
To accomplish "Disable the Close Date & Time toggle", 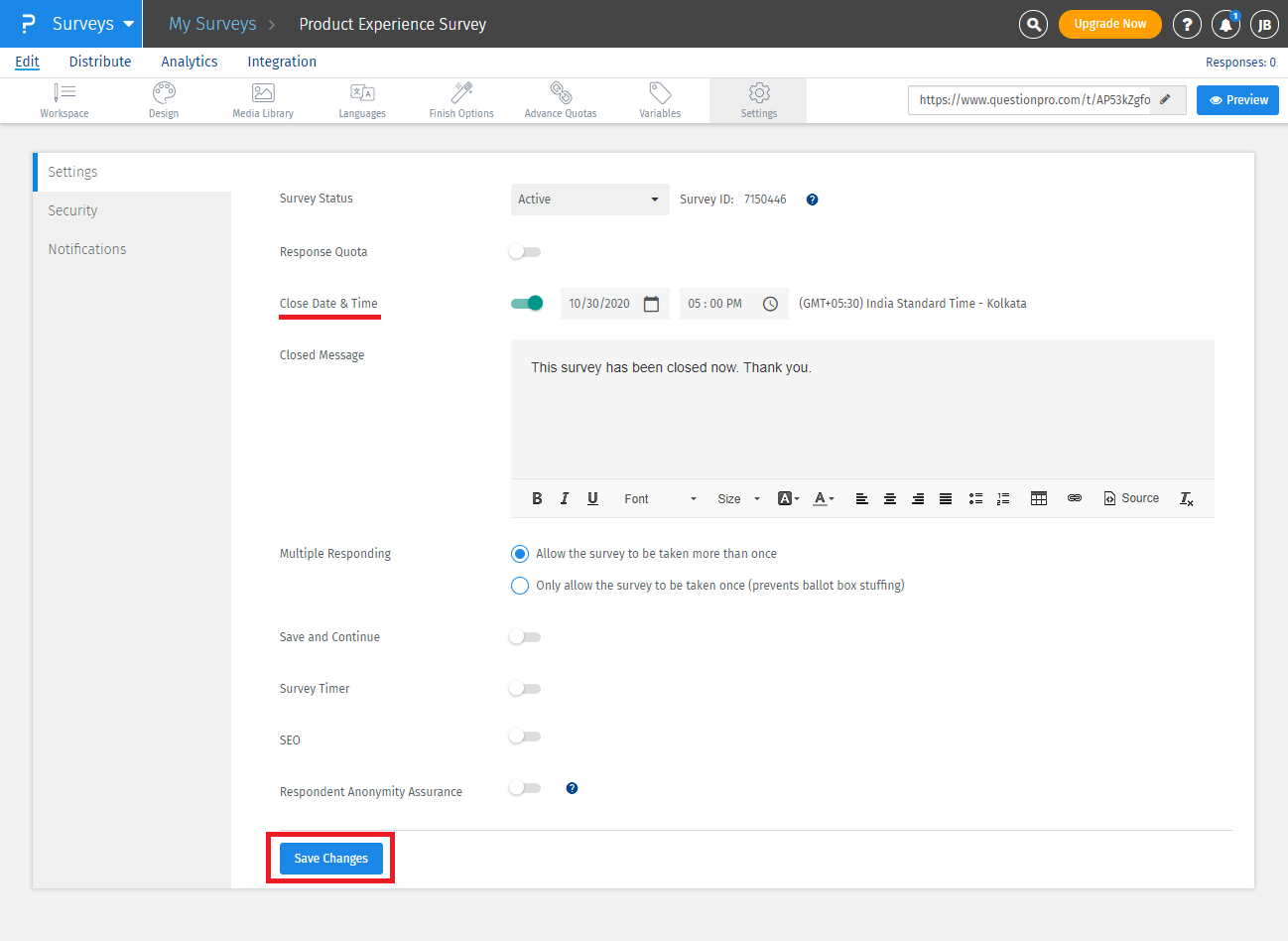I will coord(527,303).
